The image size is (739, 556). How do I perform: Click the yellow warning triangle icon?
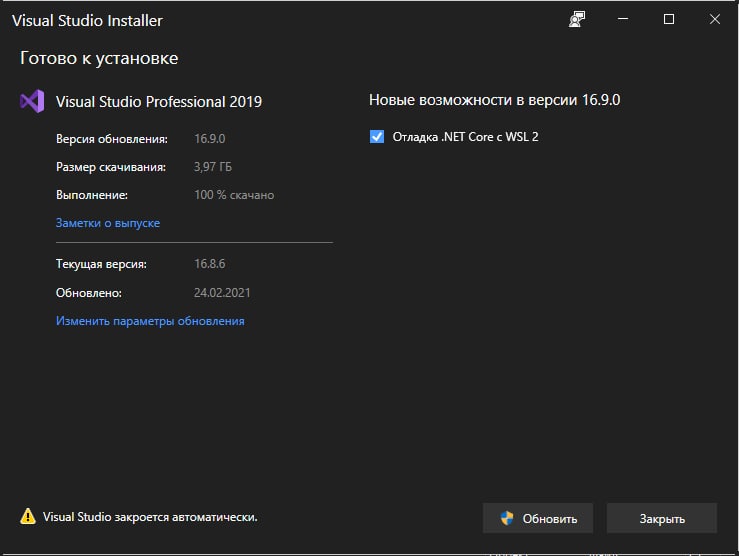coord(28,516)
